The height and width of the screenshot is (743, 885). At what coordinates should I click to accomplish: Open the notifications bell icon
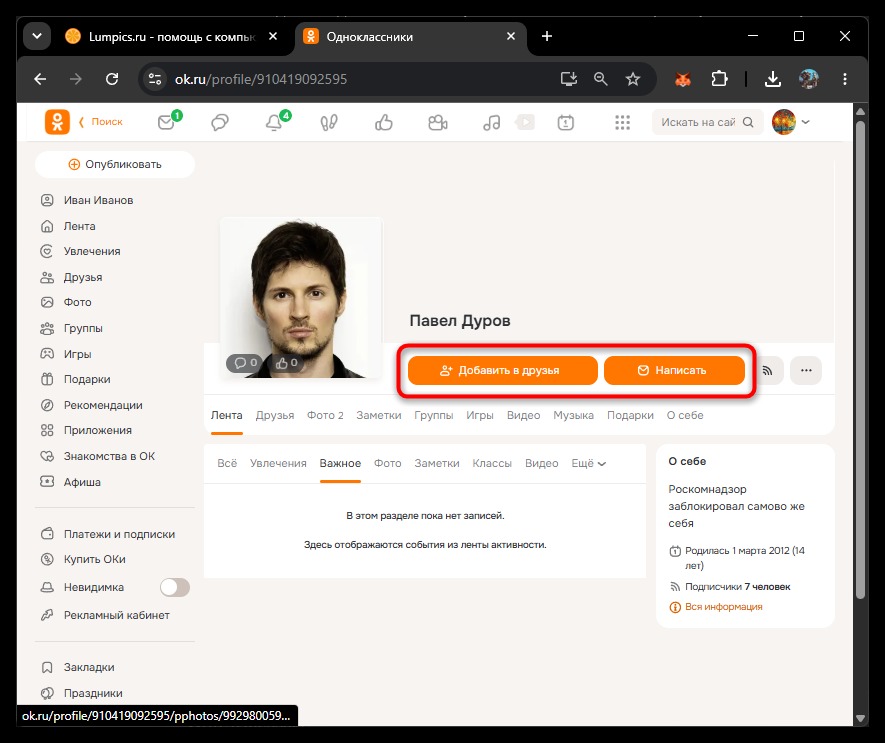pos(274,122)
